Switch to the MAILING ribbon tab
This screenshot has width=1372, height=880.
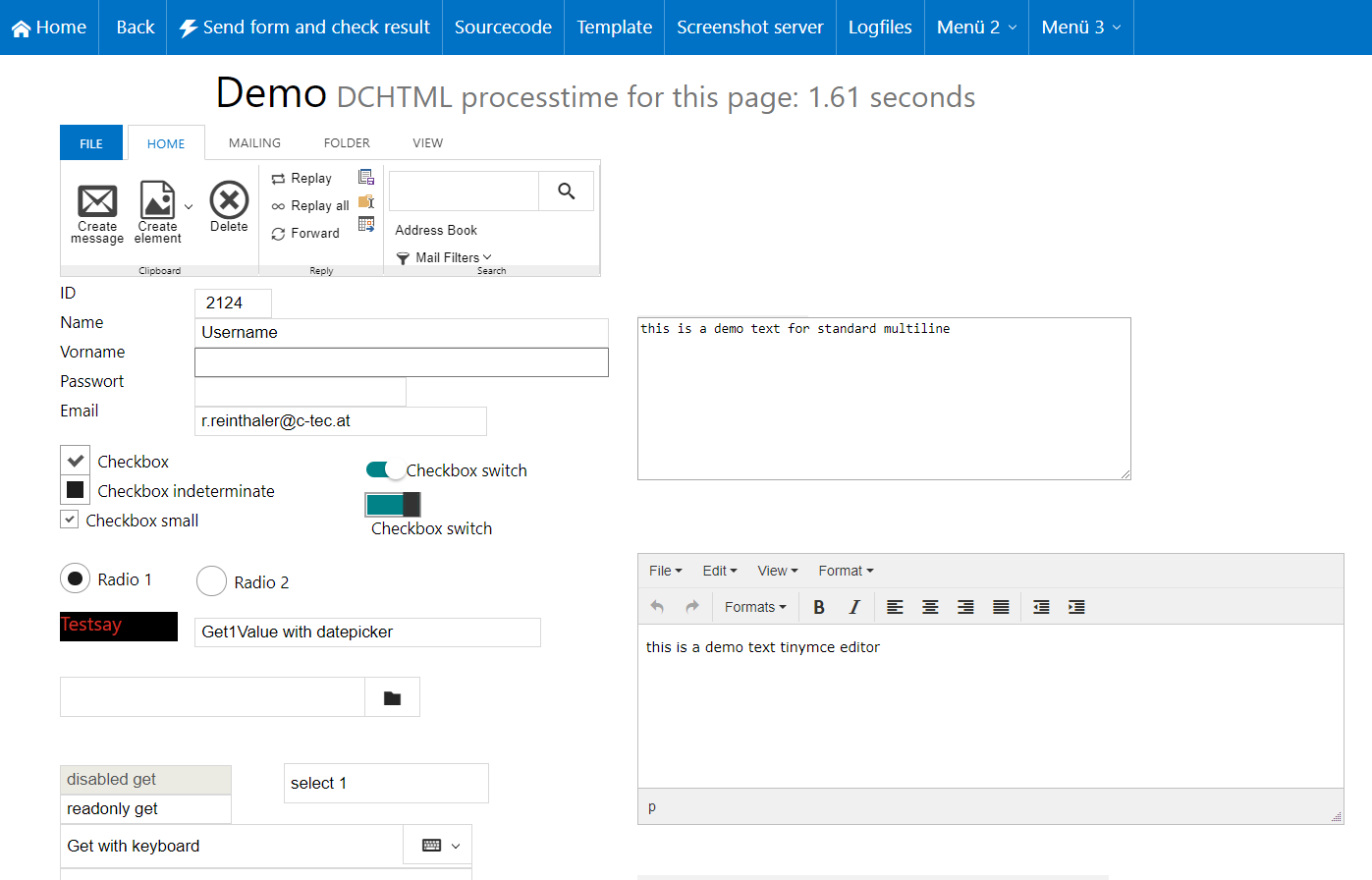tap(254, 143)
